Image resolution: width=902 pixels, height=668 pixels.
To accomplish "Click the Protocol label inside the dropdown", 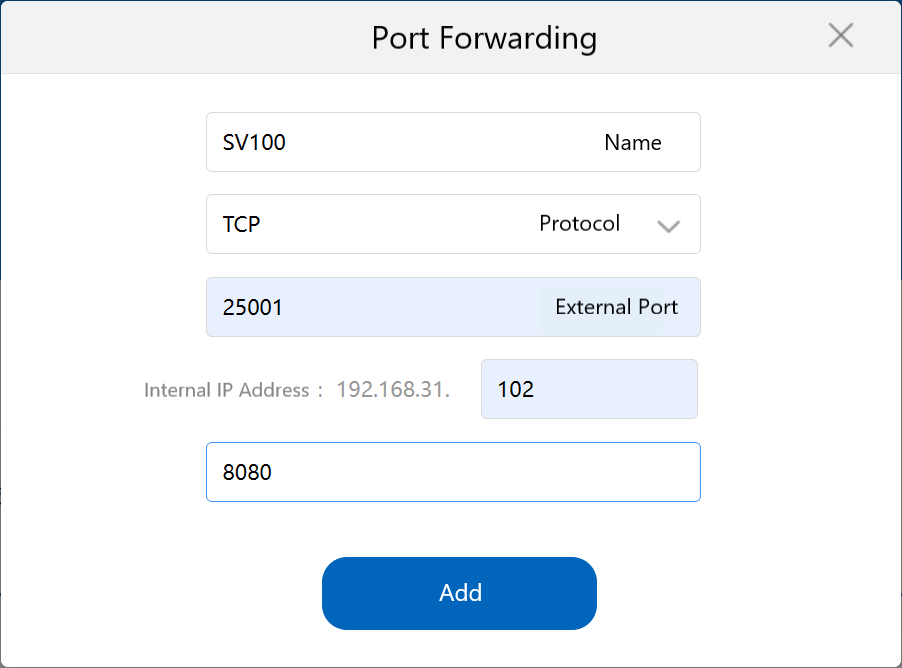I will click(579, 224).
